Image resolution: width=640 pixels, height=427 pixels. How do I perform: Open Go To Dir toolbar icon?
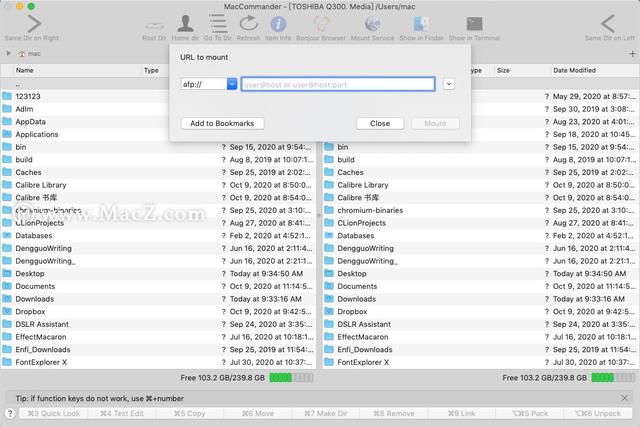tap(218, 24)
